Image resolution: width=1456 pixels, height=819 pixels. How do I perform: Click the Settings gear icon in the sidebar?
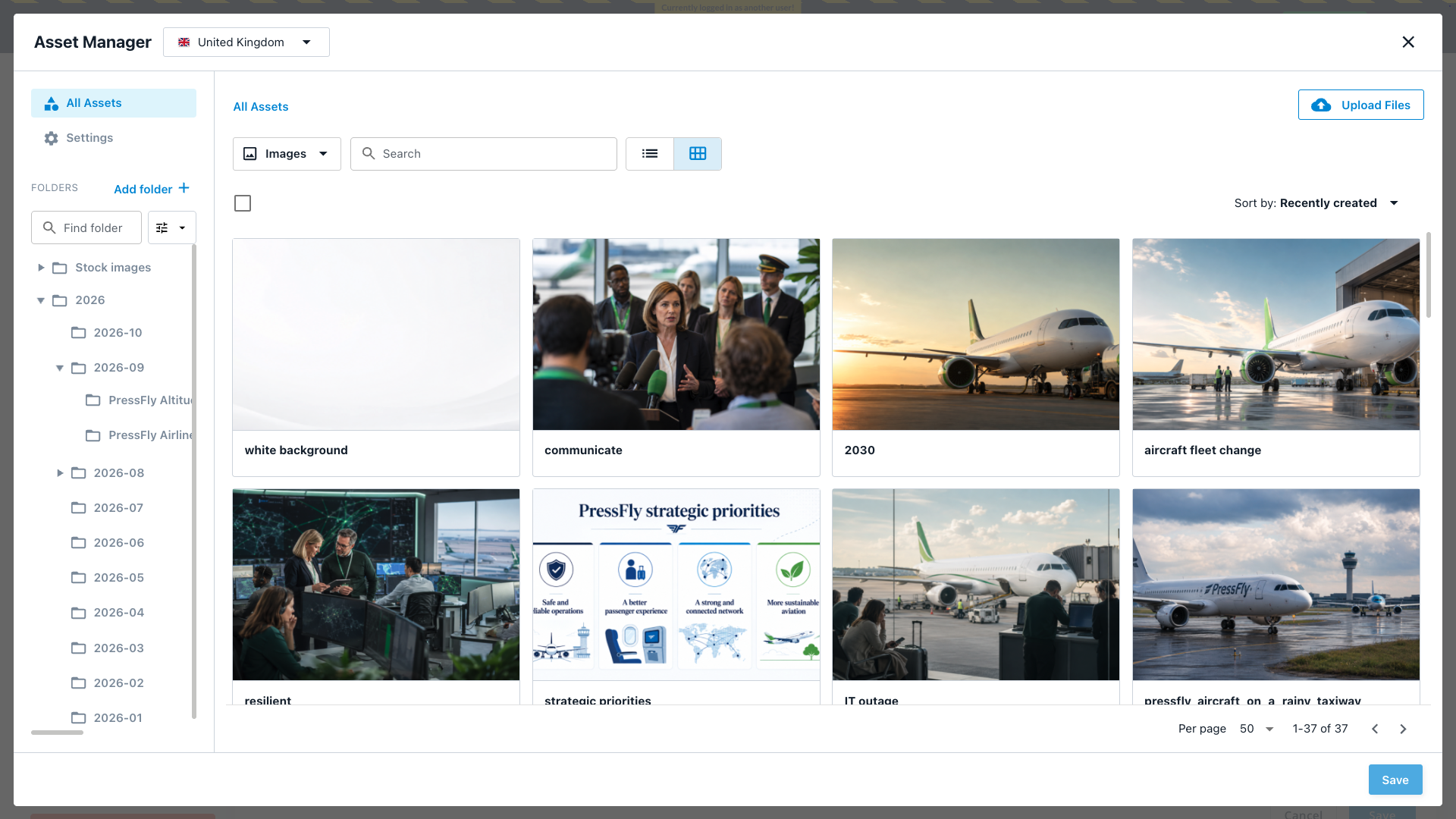click(51, 138)
